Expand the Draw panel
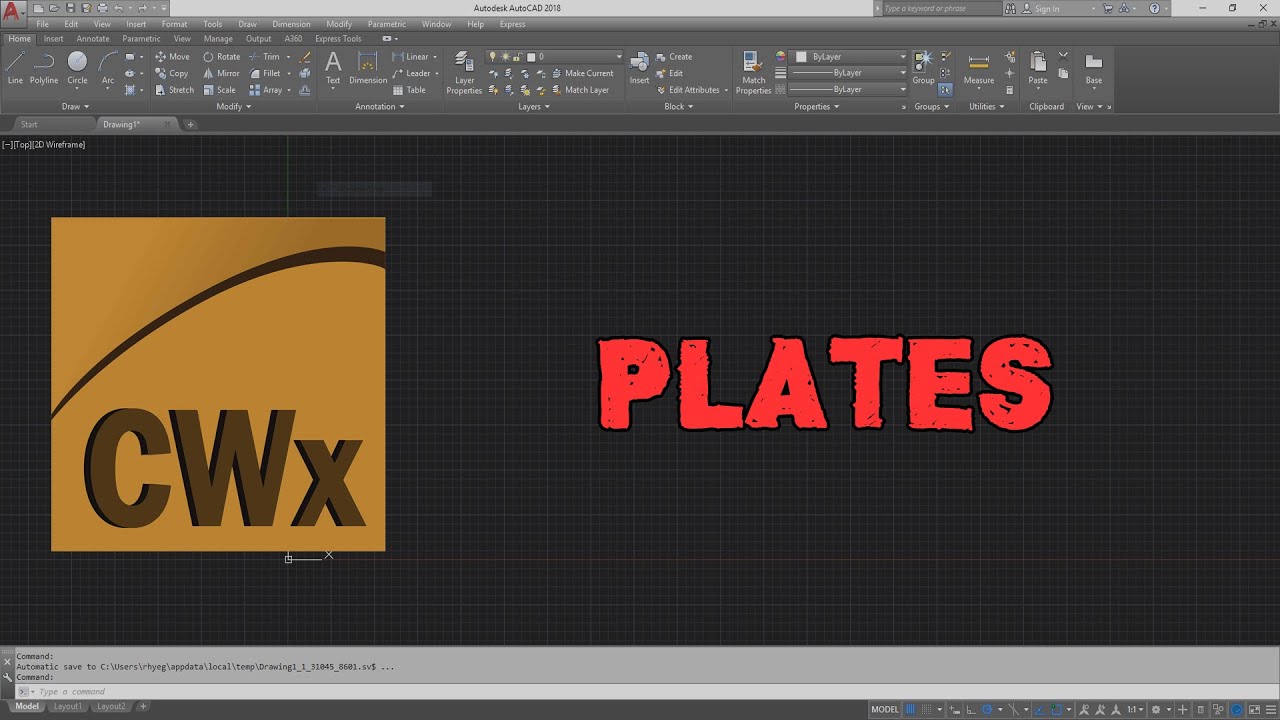The width and height of the screenshot is (1280, 720). click(76, 106)
